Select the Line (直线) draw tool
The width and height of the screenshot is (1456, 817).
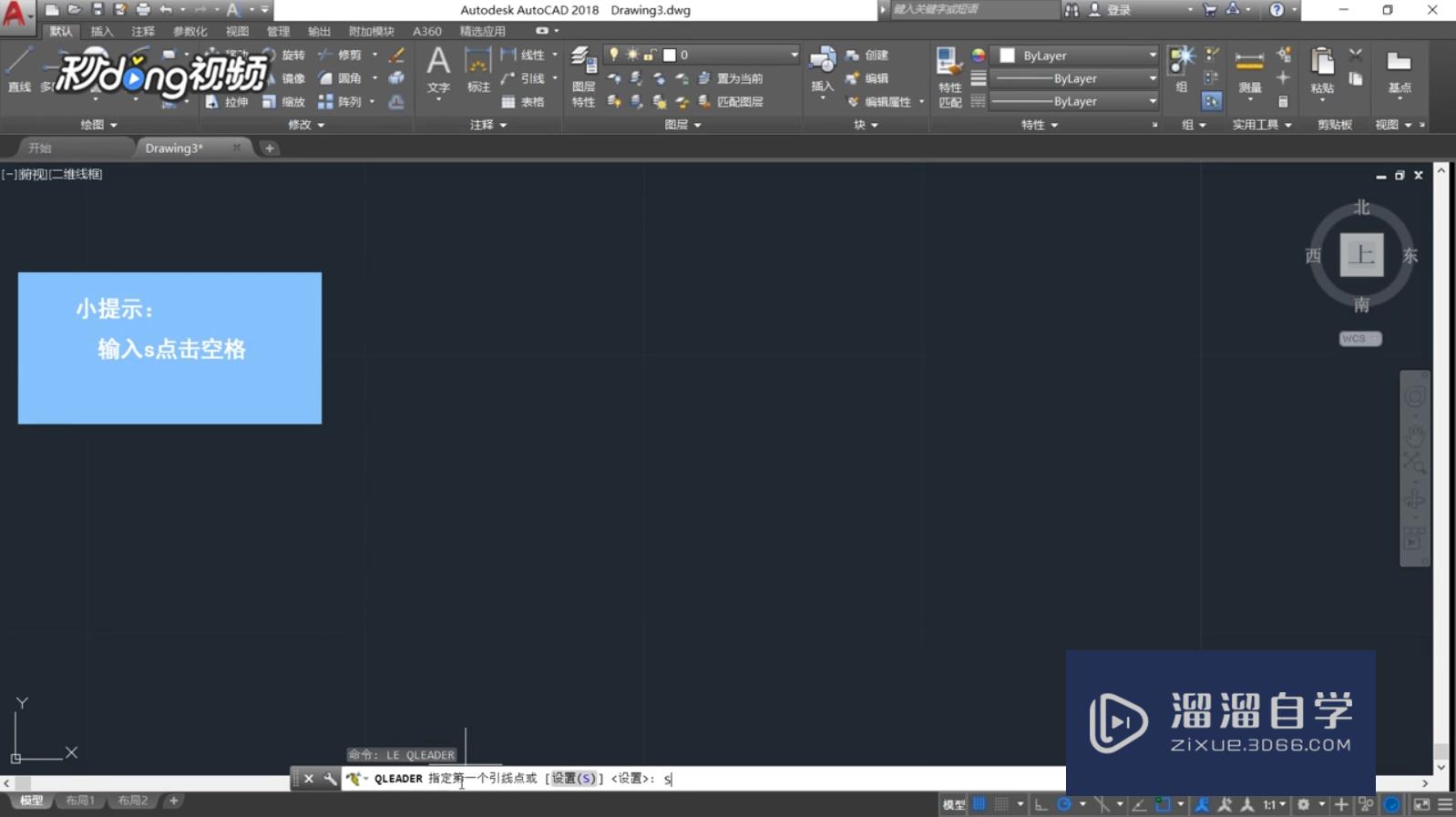tap(19, 71)
